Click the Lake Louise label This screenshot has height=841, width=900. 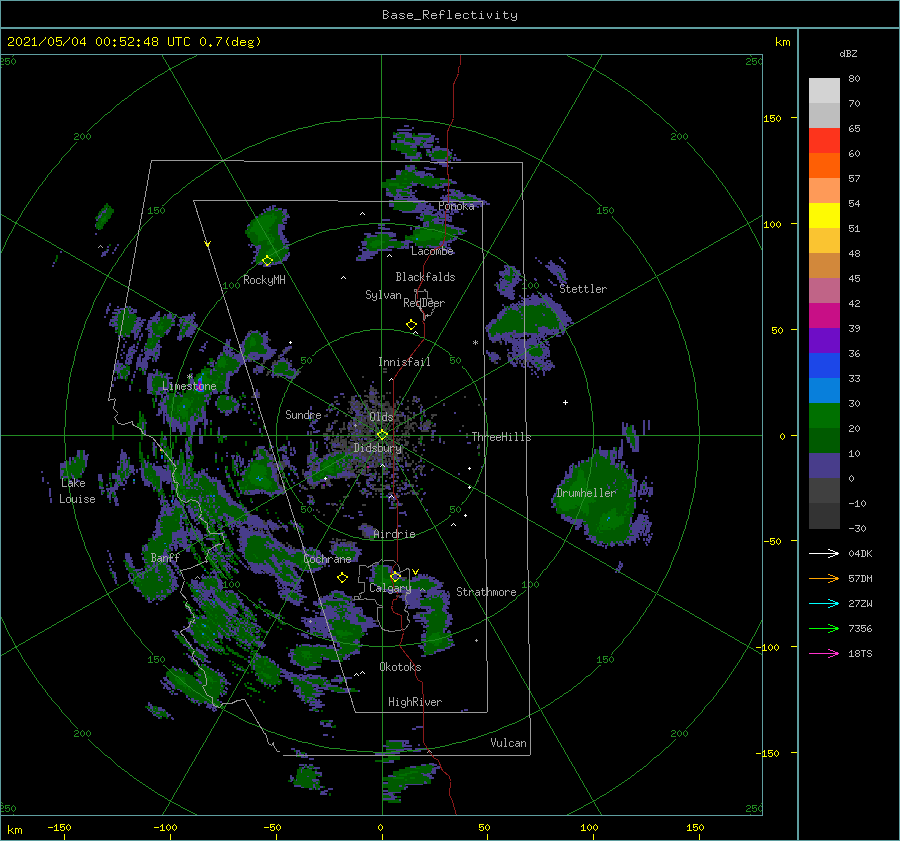pos(77,491)
